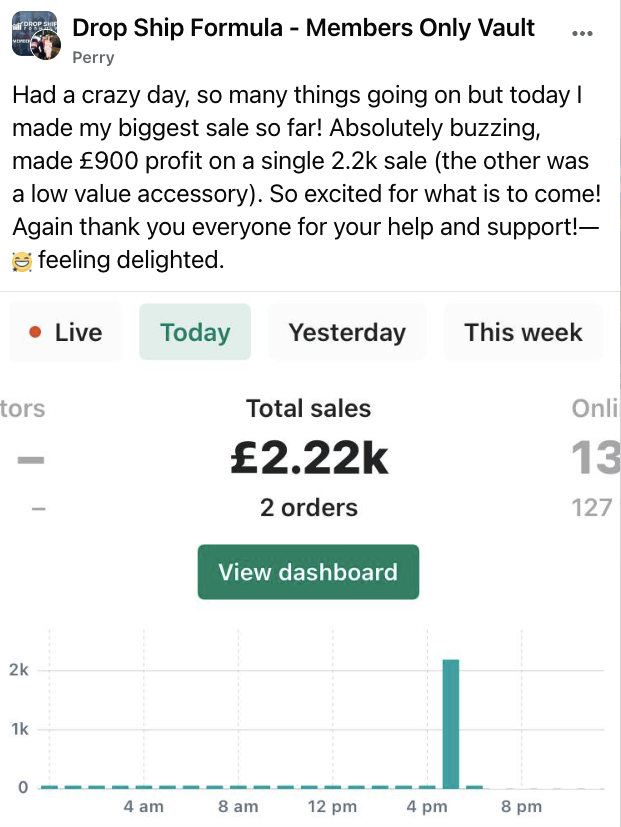The width and height of the screenshot is (621, 827).
Task: Click the partially visible visitors card on left
Action: tap(23, 457)
